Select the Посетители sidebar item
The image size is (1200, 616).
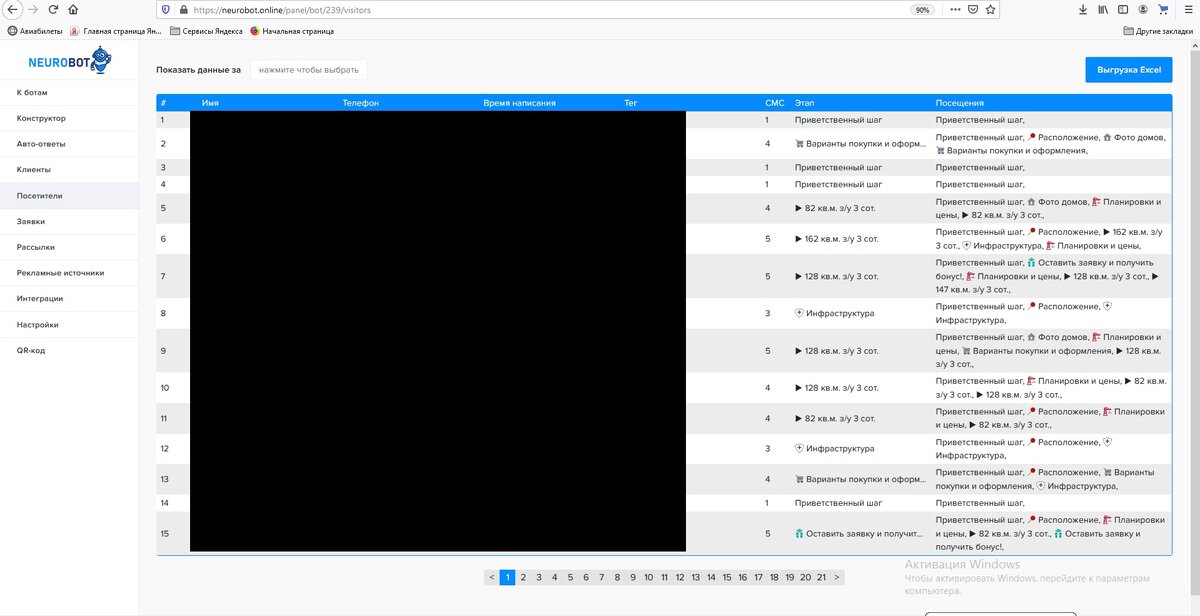[x=69, y=196]
